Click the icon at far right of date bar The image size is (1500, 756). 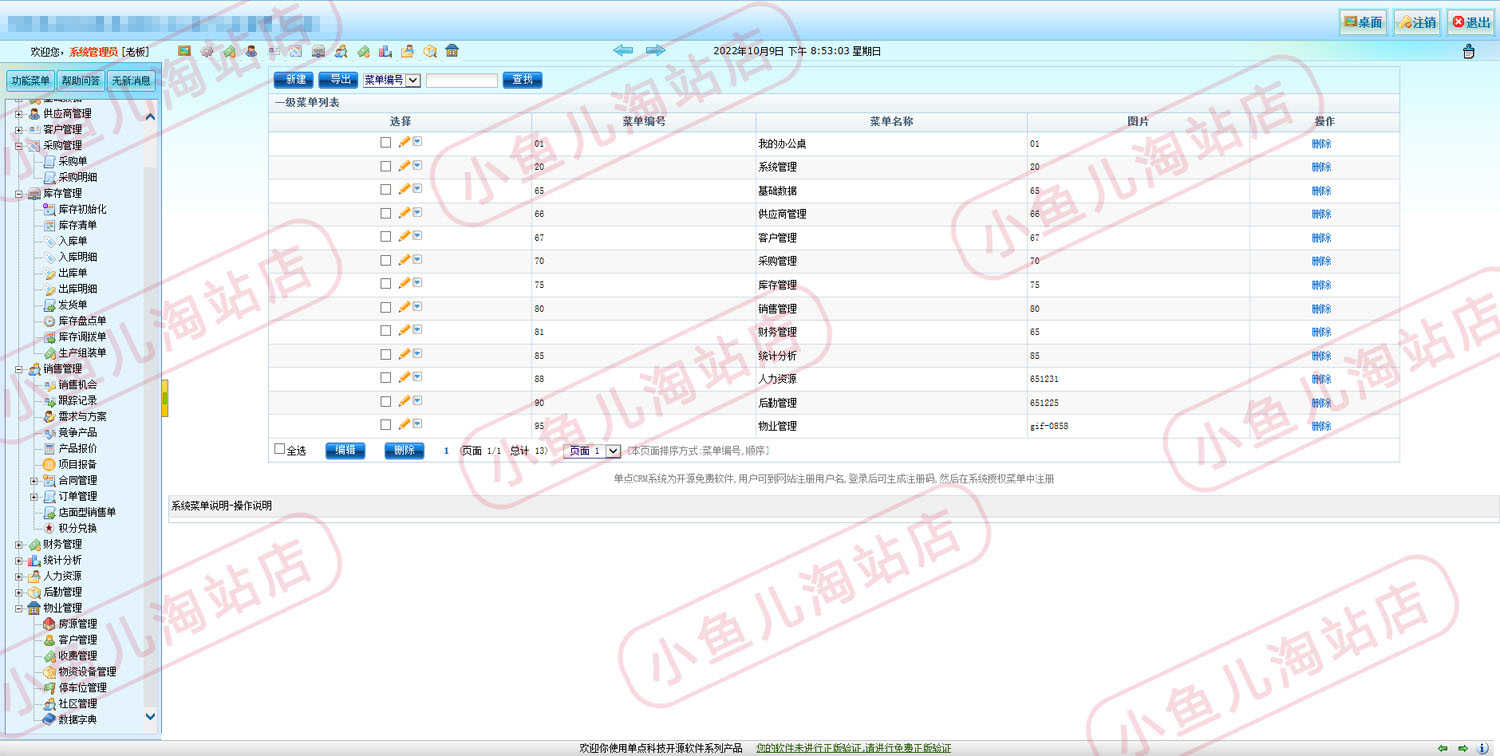[1468, 51]
